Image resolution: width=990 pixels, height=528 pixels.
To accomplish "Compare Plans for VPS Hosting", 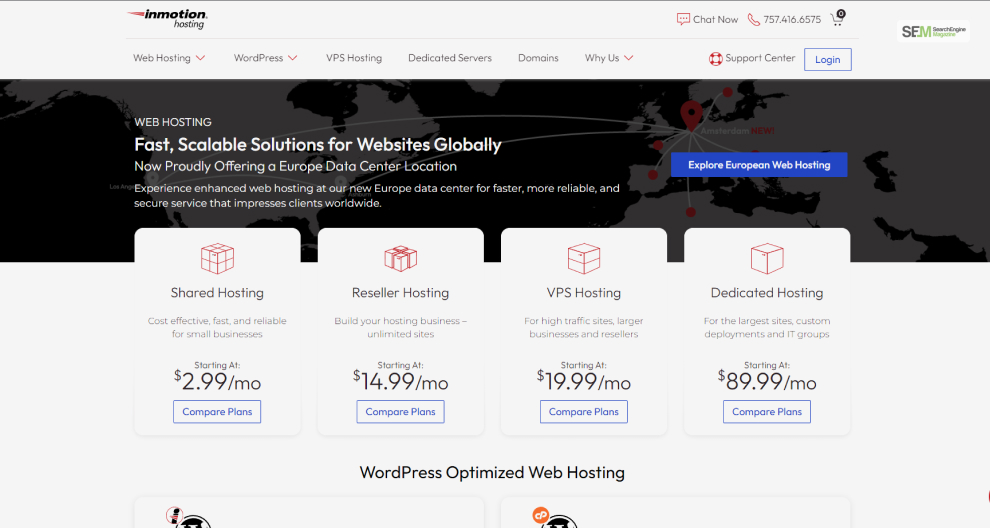I will [583, 412].
